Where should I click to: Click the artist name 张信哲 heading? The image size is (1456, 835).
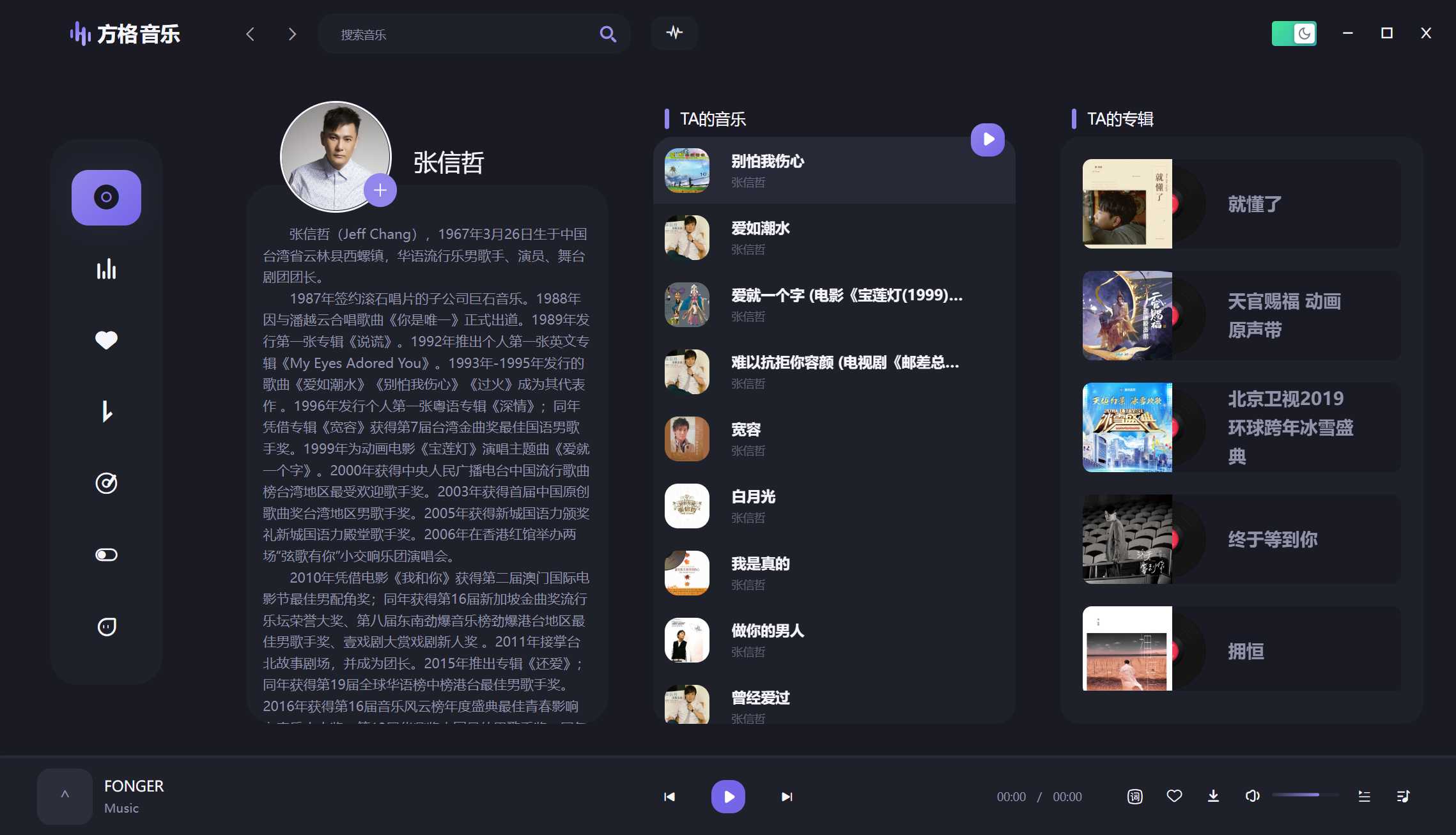click(449, 163)
